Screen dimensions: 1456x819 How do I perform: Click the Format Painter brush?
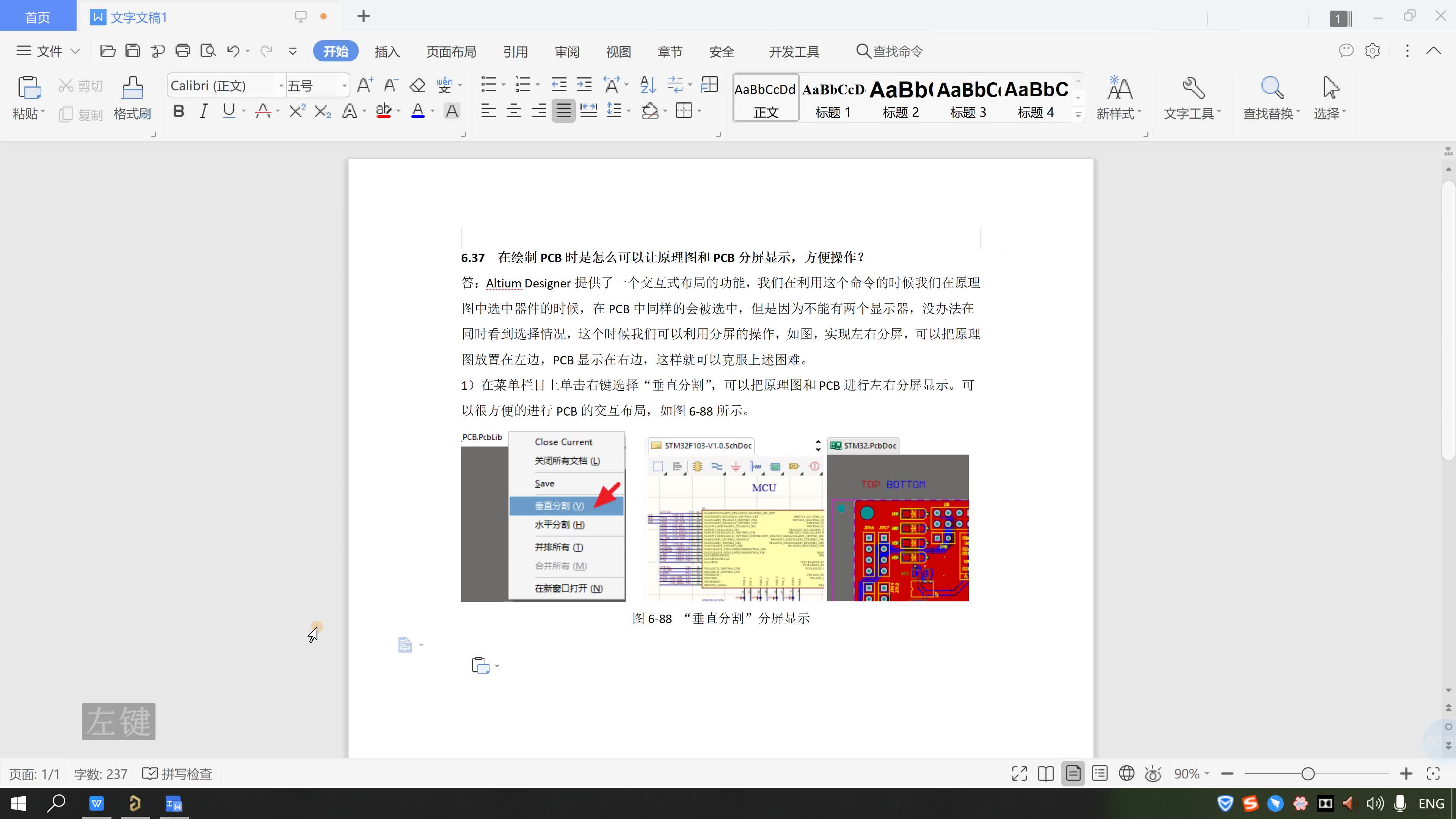(132, 98)
